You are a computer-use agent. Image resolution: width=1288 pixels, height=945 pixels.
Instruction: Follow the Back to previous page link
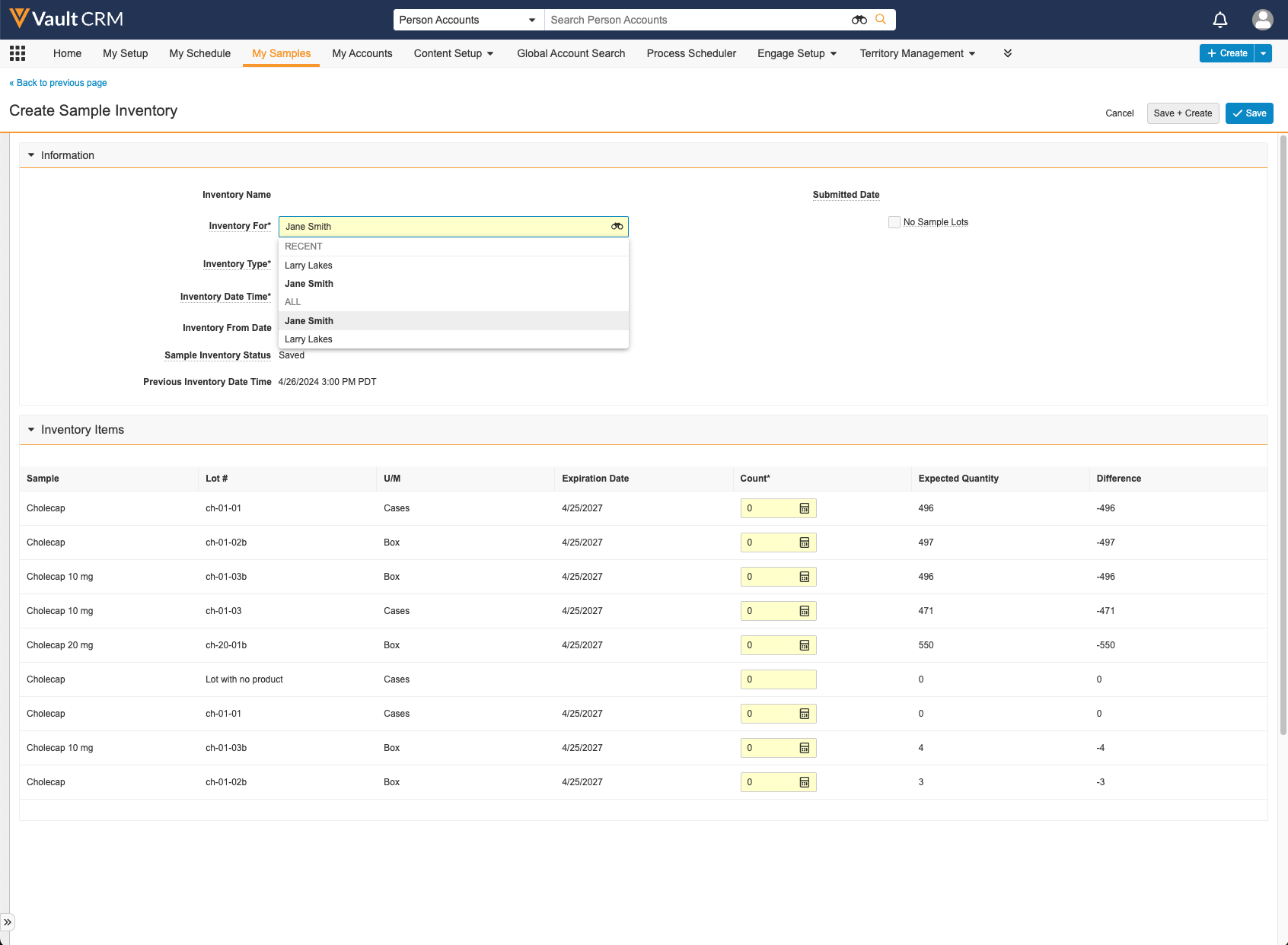tap(59, 83)
